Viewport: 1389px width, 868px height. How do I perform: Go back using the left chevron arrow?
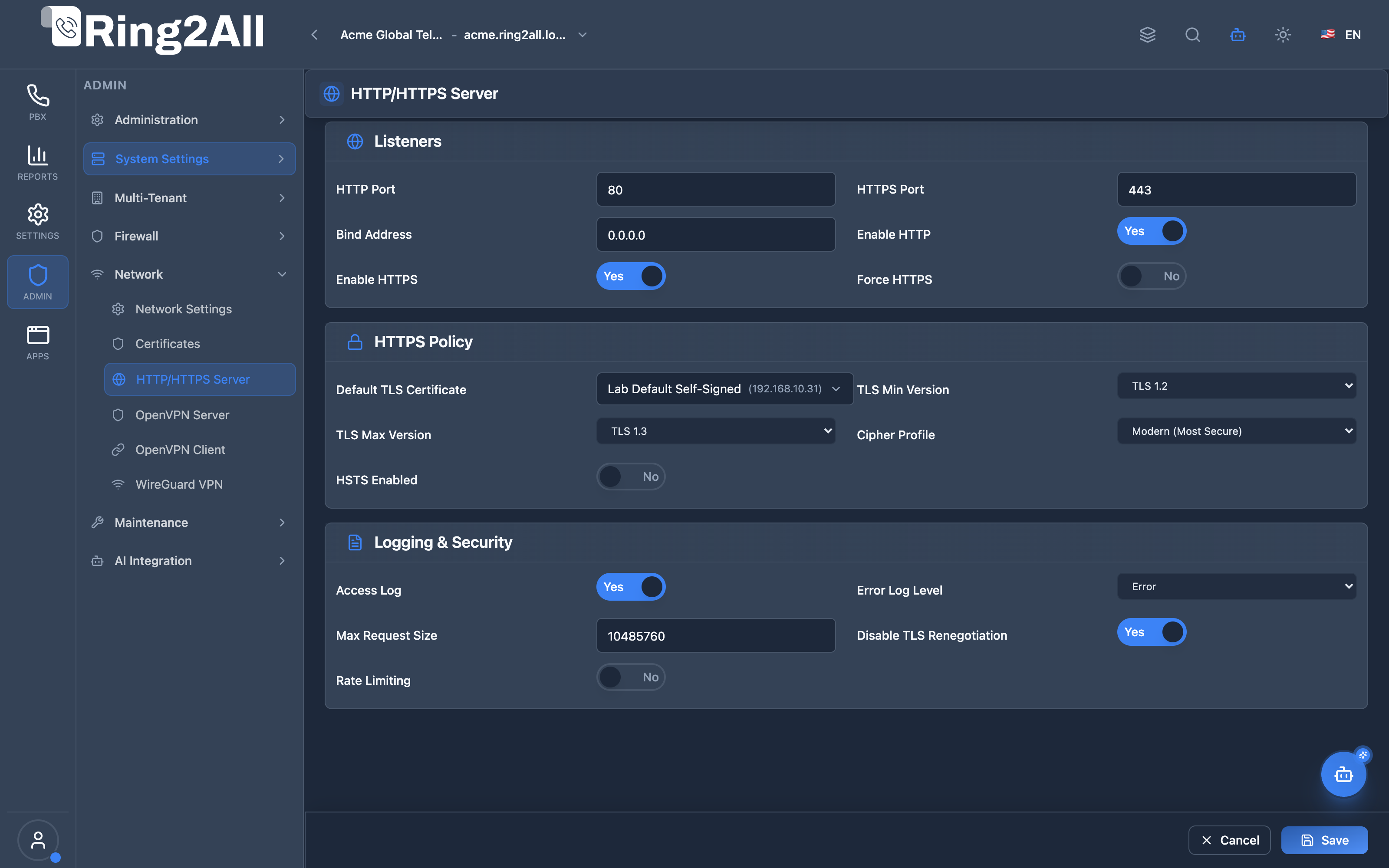point(315,34)
